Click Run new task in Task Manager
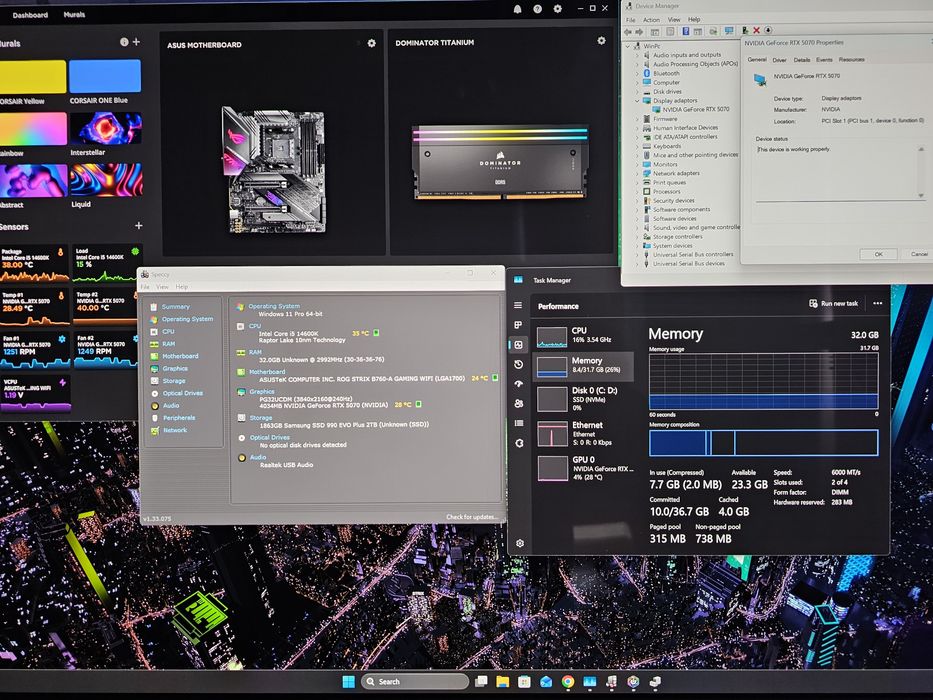Image resolution: width=933 pixels, height=700 pixels. click(x=834, y=304)
